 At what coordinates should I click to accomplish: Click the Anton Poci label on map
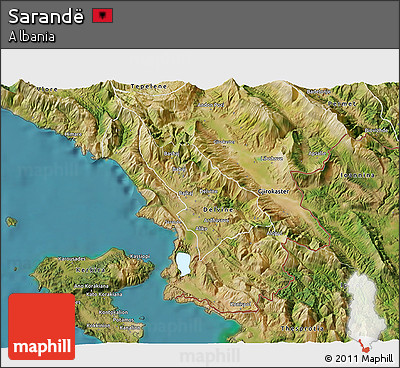point(211,105)
